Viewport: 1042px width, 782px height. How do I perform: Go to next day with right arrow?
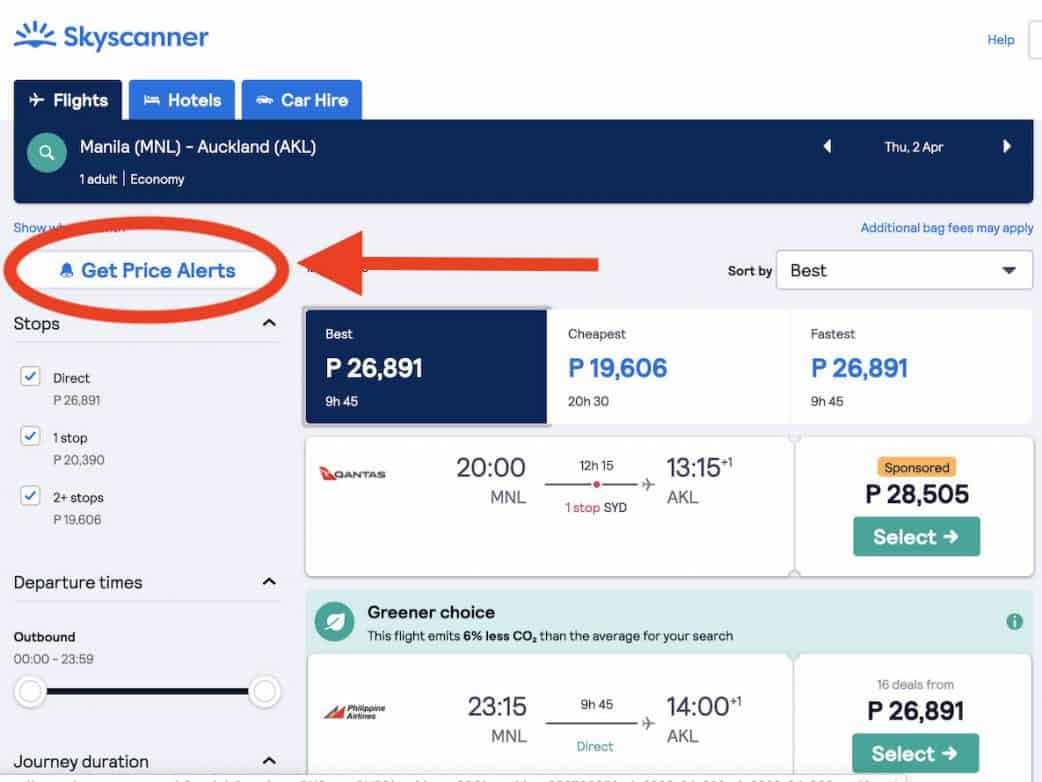coord(1007,147)
